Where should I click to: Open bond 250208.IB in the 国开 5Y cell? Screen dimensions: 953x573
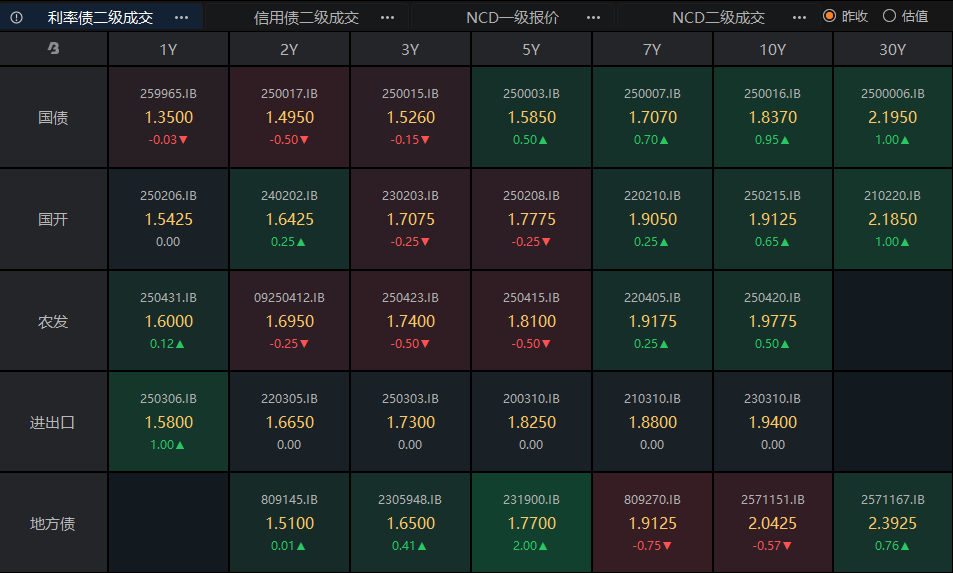pos(531,196)
